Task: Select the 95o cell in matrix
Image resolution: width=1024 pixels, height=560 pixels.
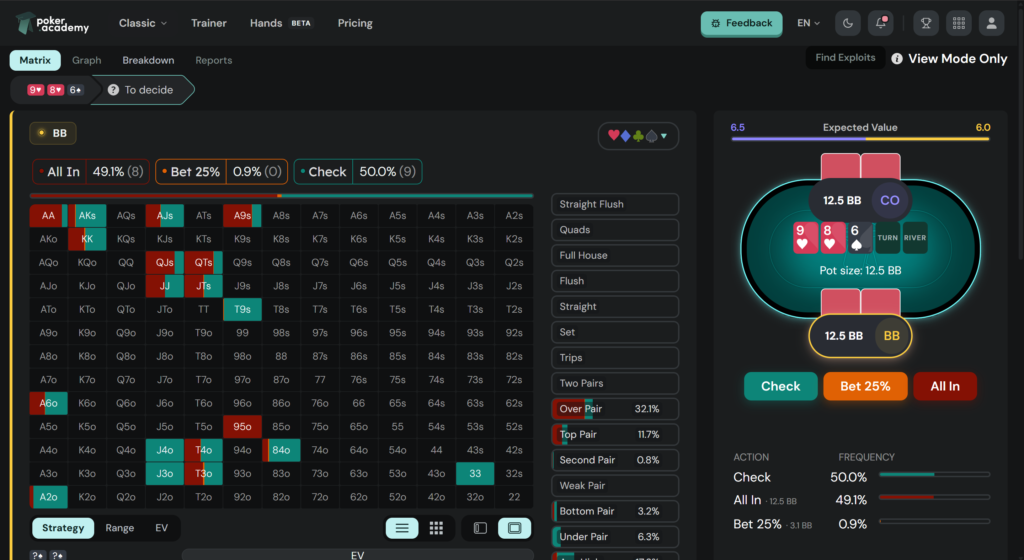Action: tap(242, 426)
